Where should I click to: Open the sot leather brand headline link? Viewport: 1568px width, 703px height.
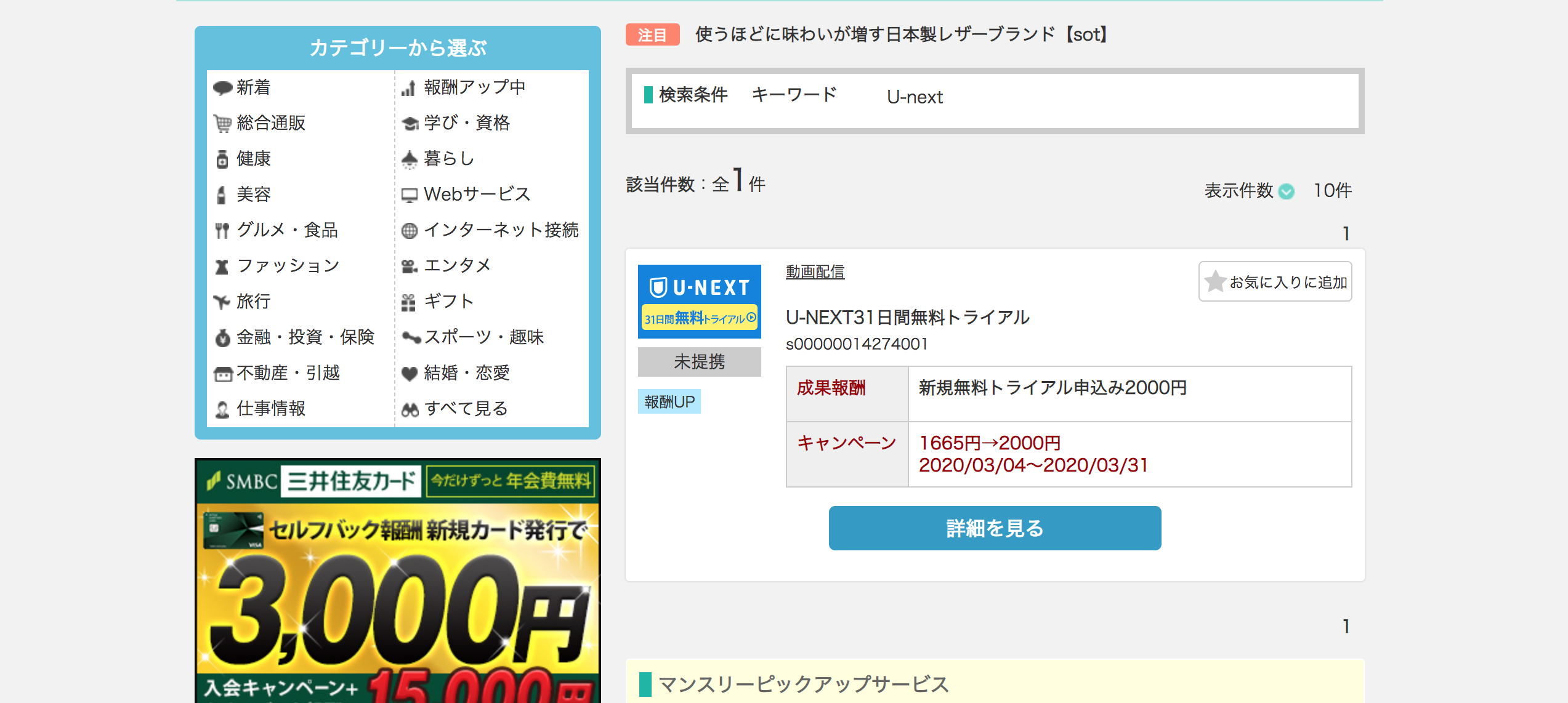[903, 34]
